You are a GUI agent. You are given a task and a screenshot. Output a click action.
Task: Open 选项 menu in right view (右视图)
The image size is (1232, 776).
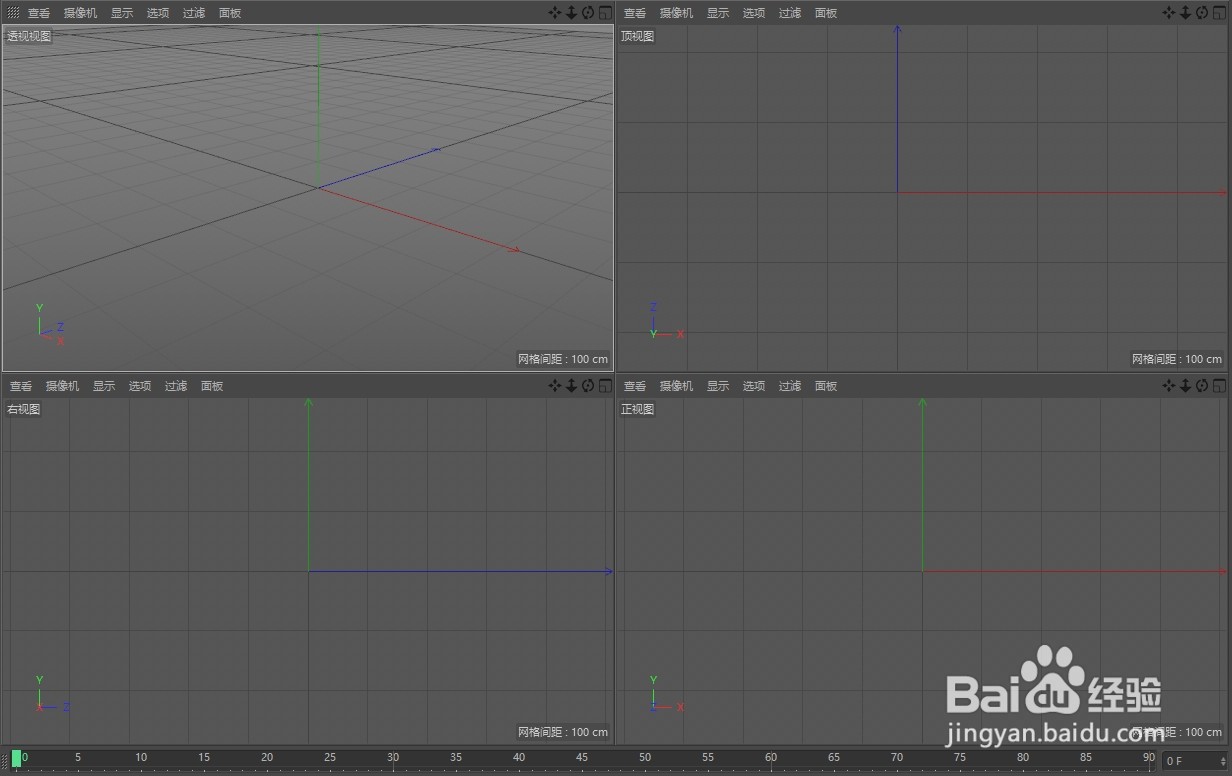pyautogui.click(x=140, y=386)
